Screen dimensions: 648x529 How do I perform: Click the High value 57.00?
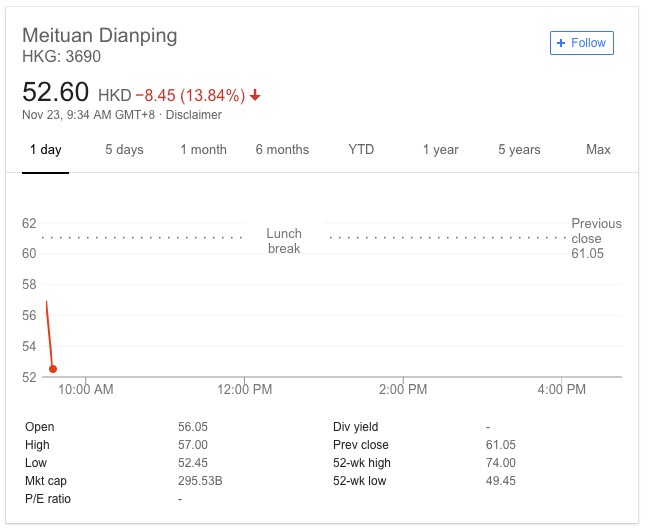click(x=193, y=445)
